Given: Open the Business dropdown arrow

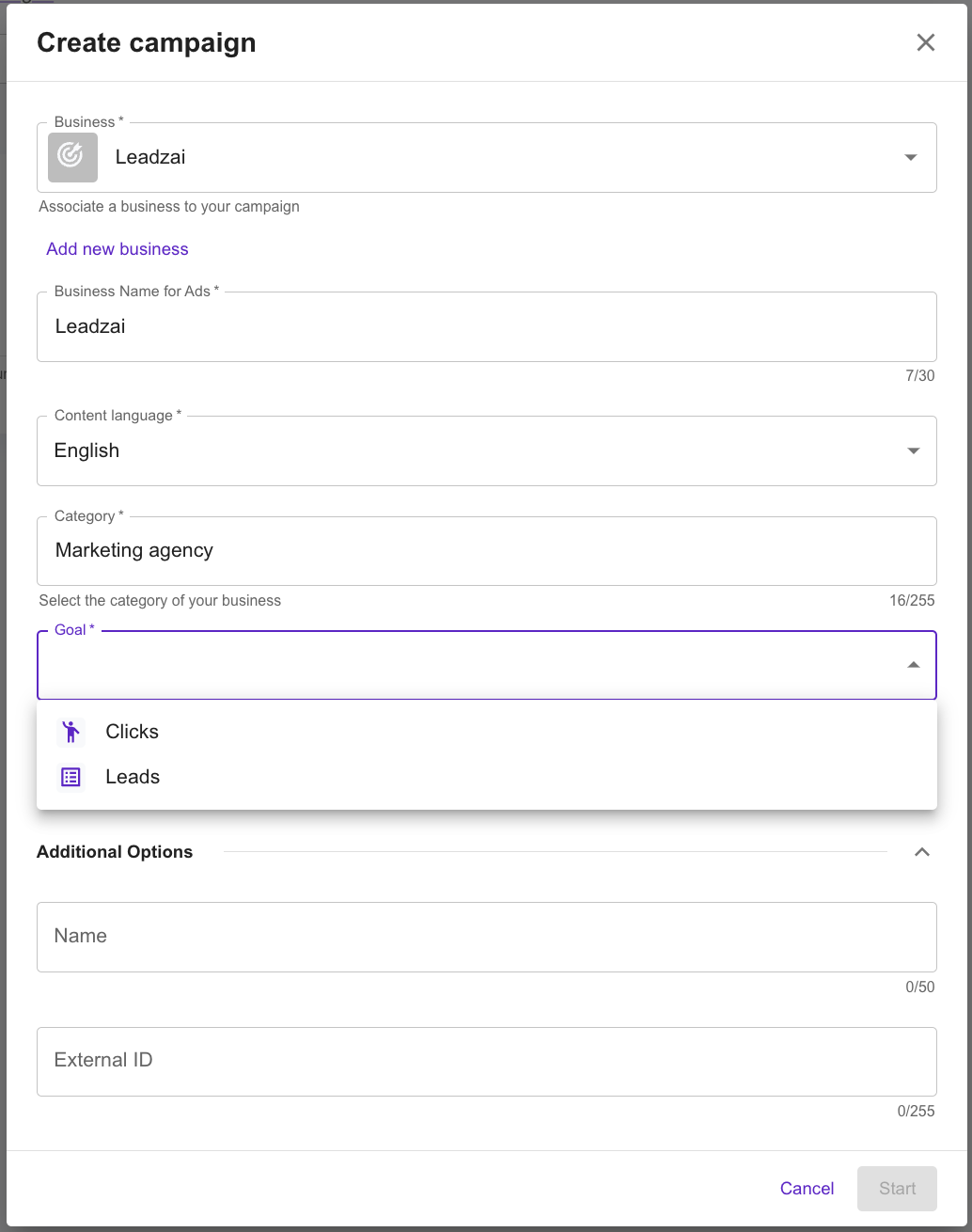Looking at the screenshot, I should click(910, 157).
